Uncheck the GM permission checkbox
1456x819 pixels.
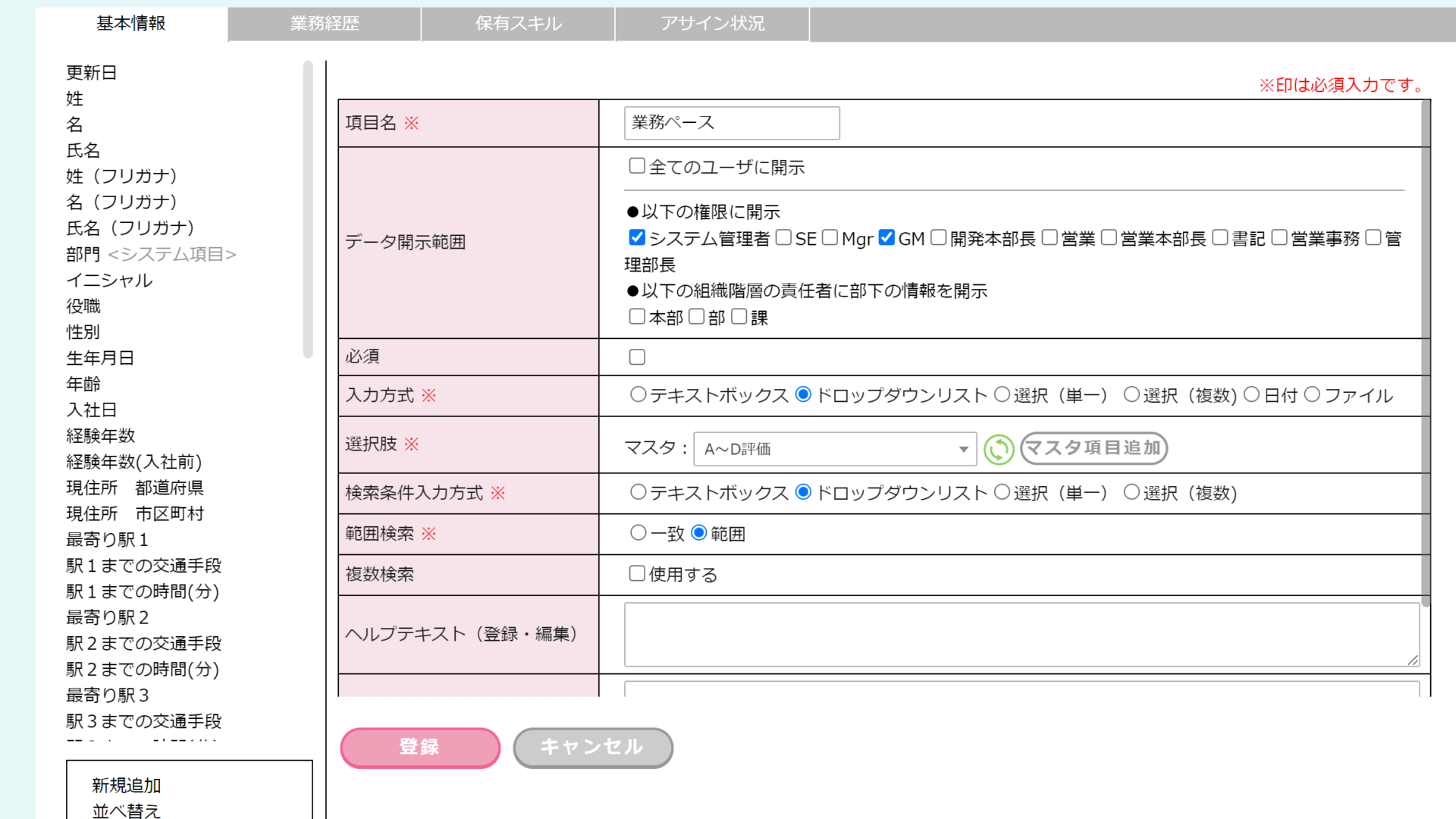click(x=886, y=238)
